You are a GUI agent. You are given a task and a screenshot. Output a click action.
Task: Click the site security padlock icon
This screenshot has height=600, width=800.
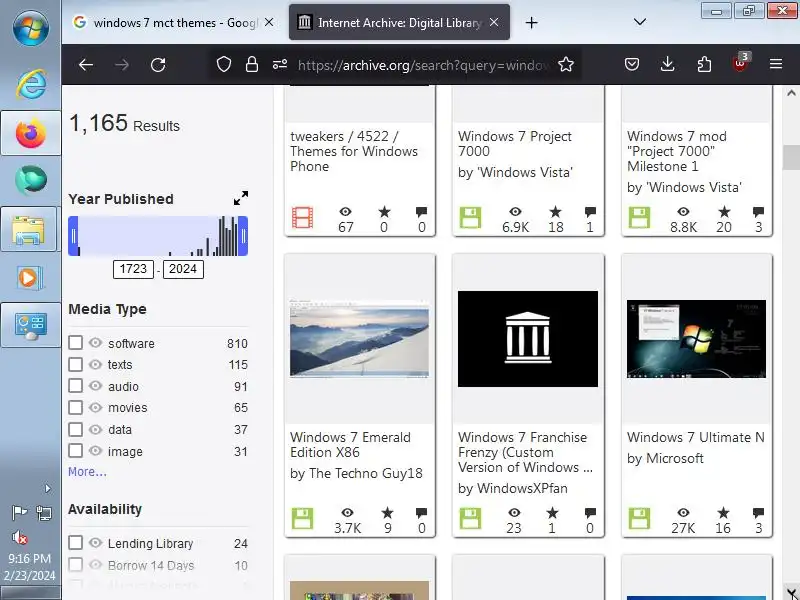(x=252, y=65)
